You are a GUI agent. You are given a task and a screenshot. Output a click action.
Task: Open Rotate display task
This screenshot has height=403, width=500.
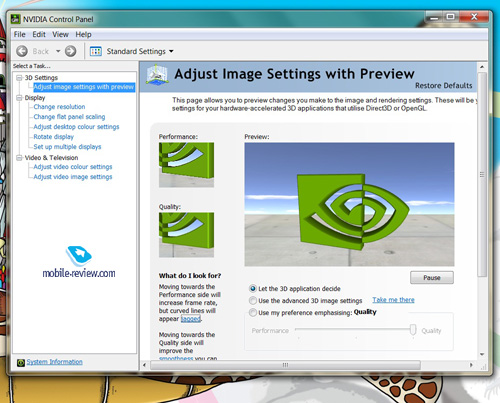(x=53, y=137)
